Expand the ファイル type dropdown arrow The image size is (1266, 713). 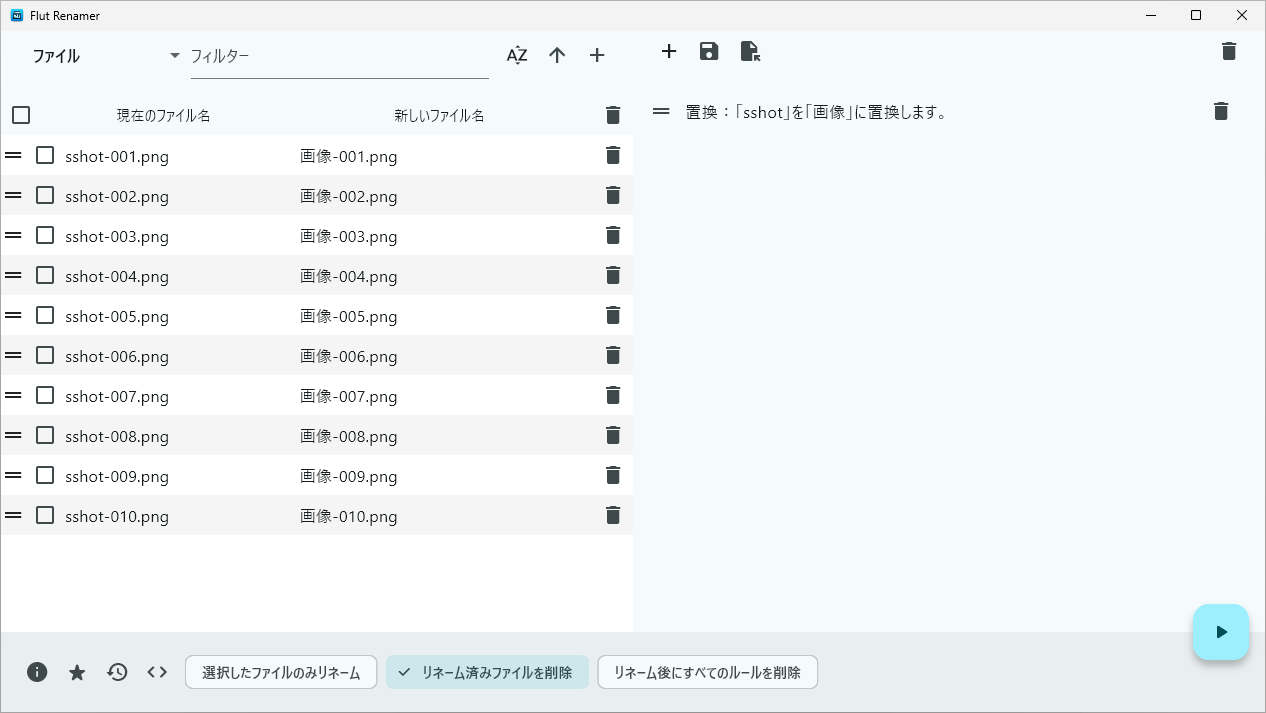pyautogui.click(x=175, y=56)
